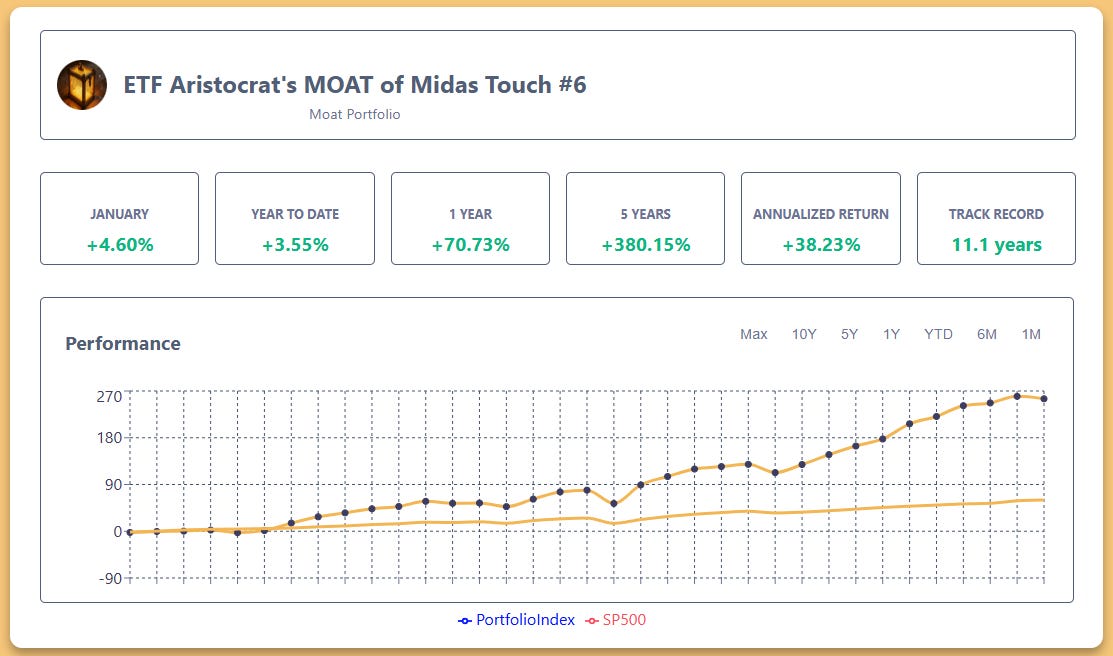Toggle visibility of the YEAR TO DATE card
The width and height of the screenshot is (1113, 656).
click(294, 218)
